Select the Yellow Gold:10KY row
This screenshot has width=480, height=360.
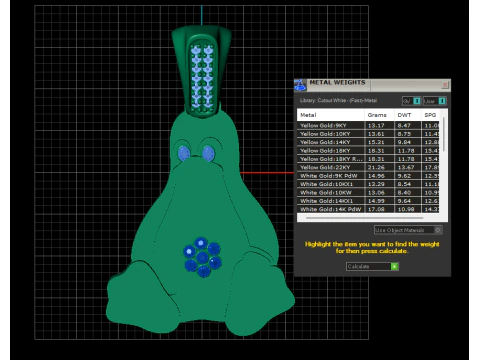click(368, 134)
